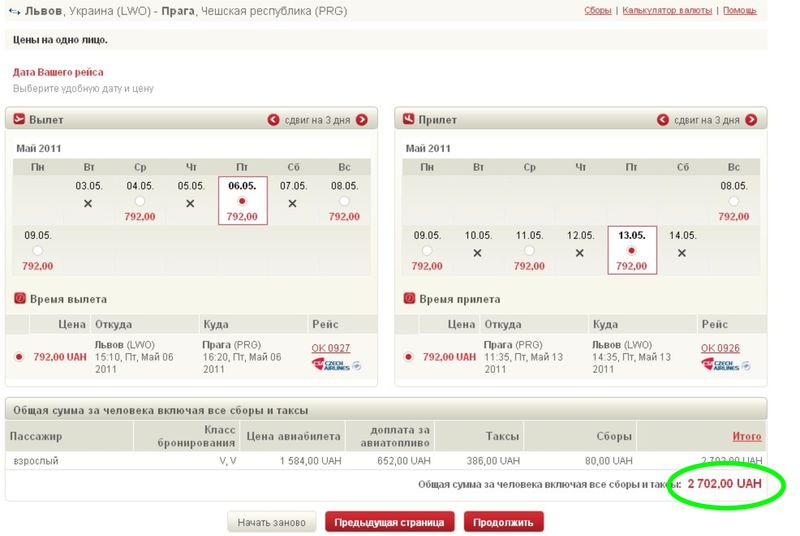Viewport: 800px width, 536px height.
Task: Open the Сборы link at top
Action: coord(598,10)
